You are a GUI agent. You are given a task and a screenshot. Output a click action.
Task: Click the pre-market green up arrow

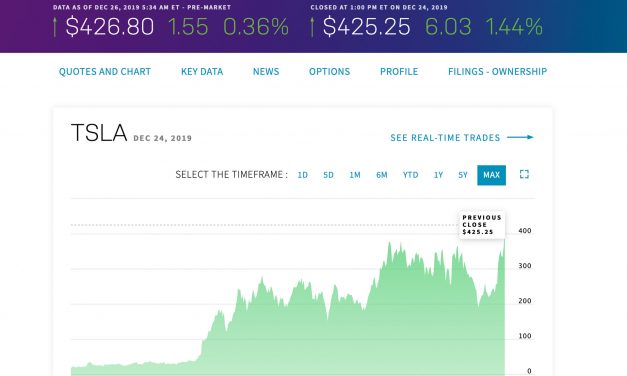55,27
